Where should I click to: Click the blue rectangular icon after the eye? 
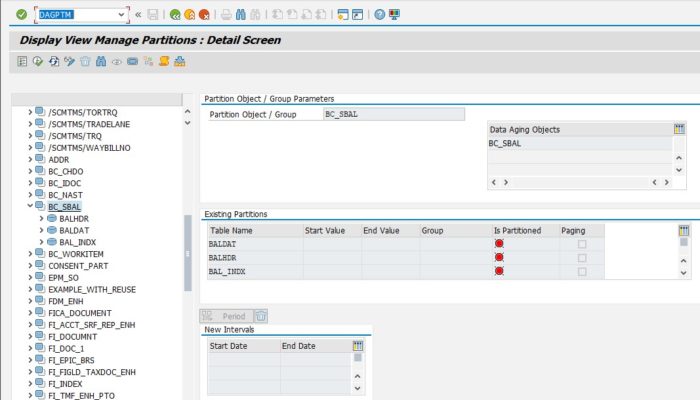tap(132, 62)
